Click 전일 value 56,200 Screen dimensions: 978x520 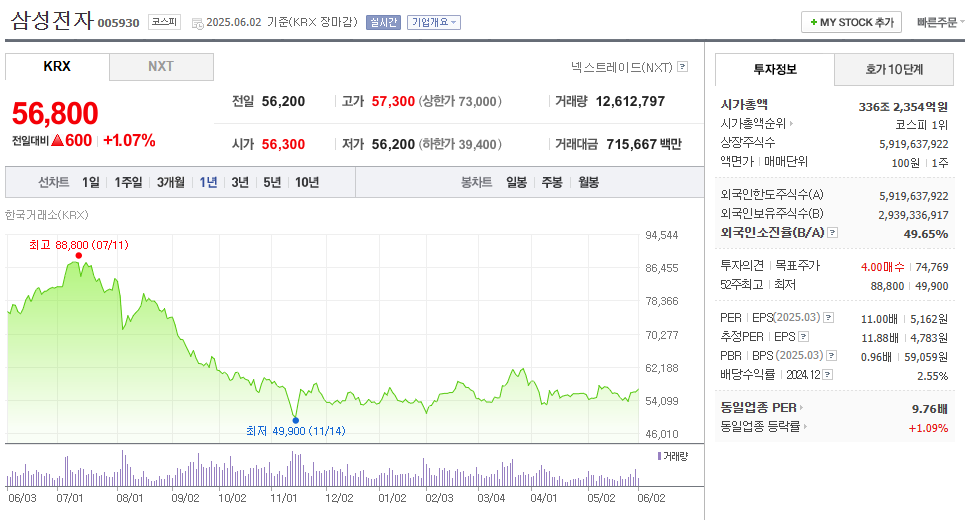click(x=283, y=101)
